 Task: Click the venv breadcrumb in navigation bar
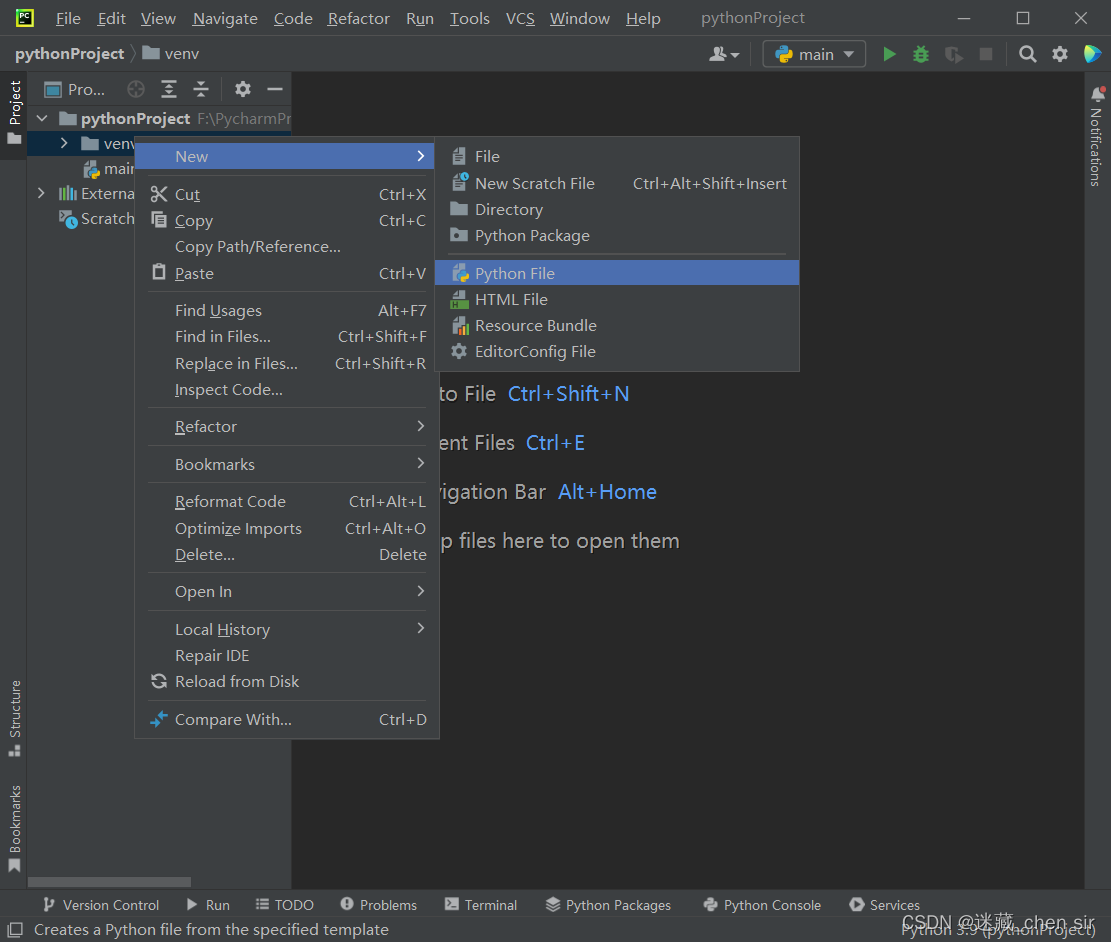tap(171, 54)
